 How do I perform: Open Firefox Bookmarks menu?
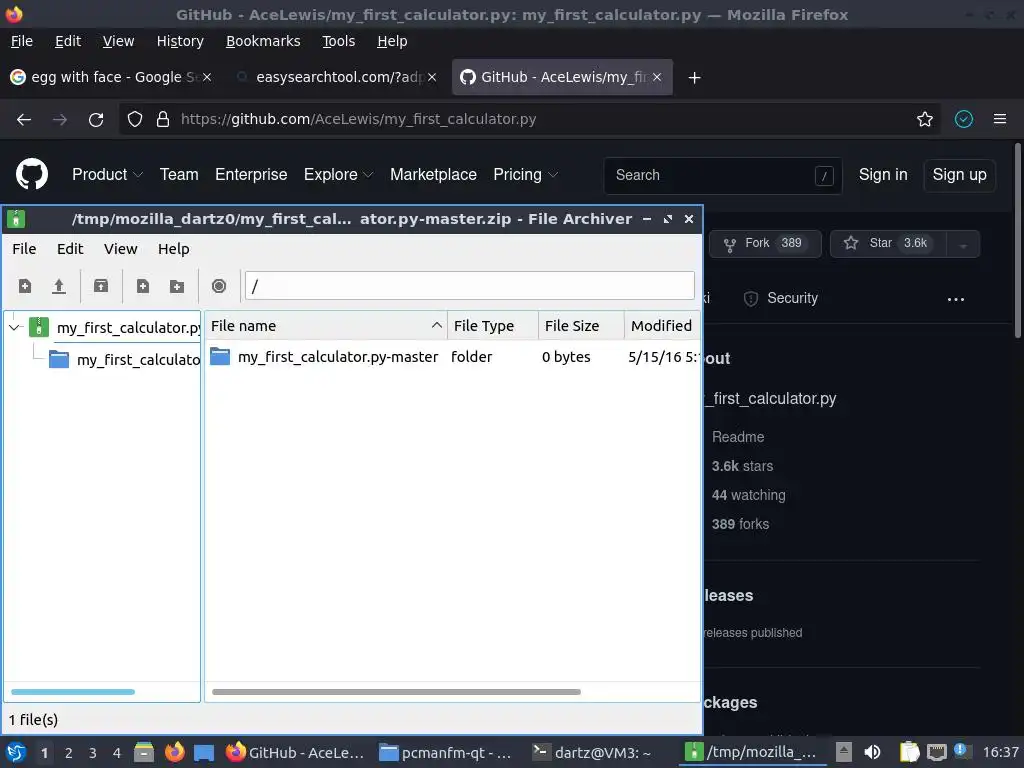click(x=263, y=41)
